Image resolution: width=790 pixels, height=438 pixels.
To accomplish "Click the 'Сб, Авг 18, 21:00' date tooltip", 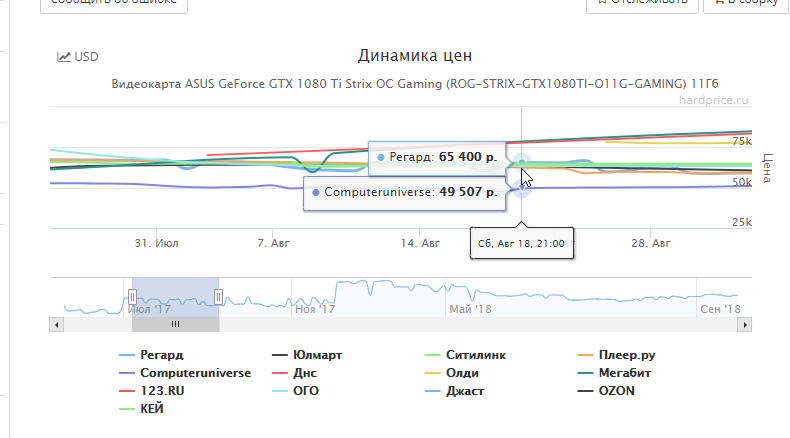I will [521, 243].
